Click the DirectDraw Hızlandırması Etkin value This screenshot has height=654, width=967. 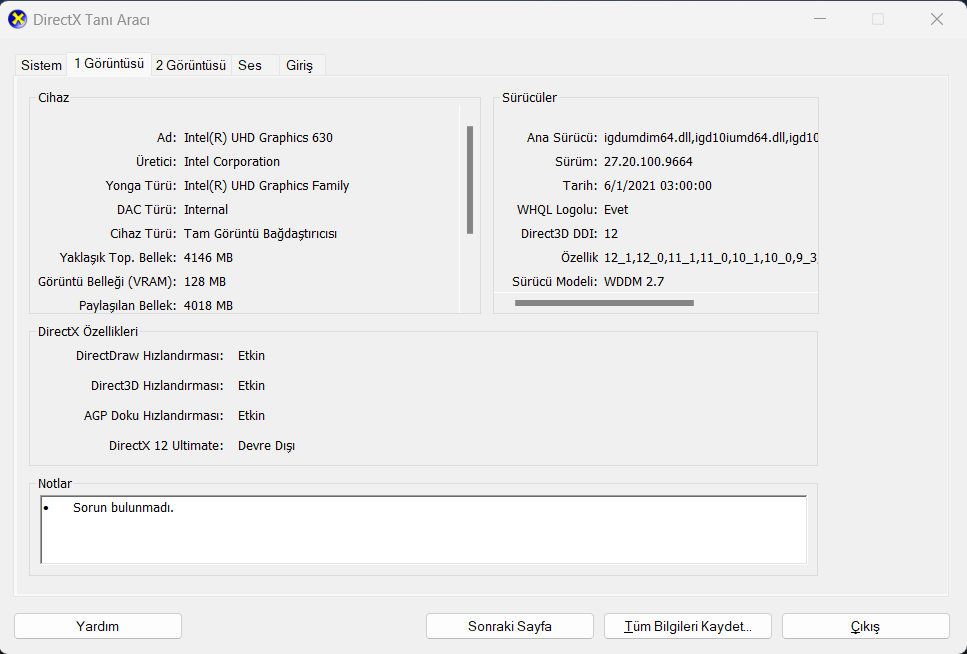[x=252, y=356]
